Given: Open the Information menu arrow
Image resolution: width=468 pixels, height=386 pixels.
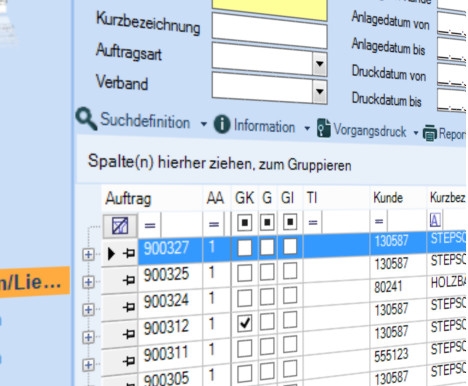Looking at the screenshot, I should 307,128.
